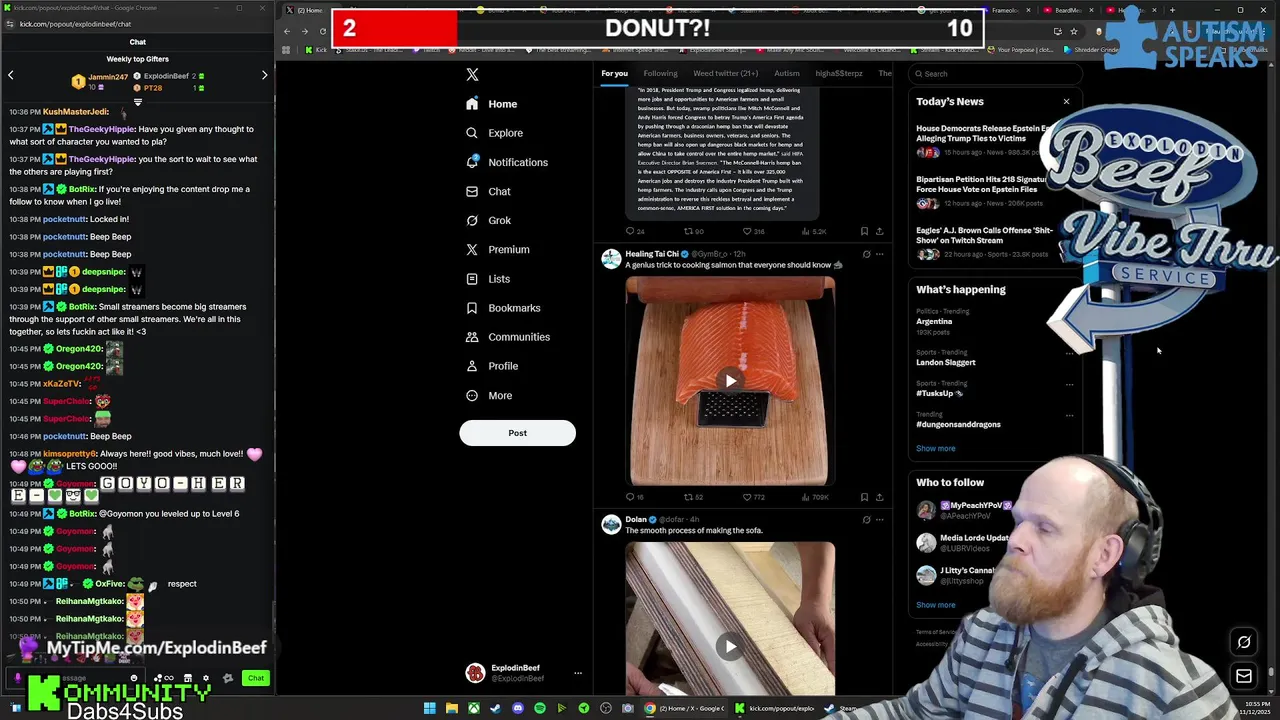Open Discord from the taskbar
The image size is (1280, 720).
517,708
